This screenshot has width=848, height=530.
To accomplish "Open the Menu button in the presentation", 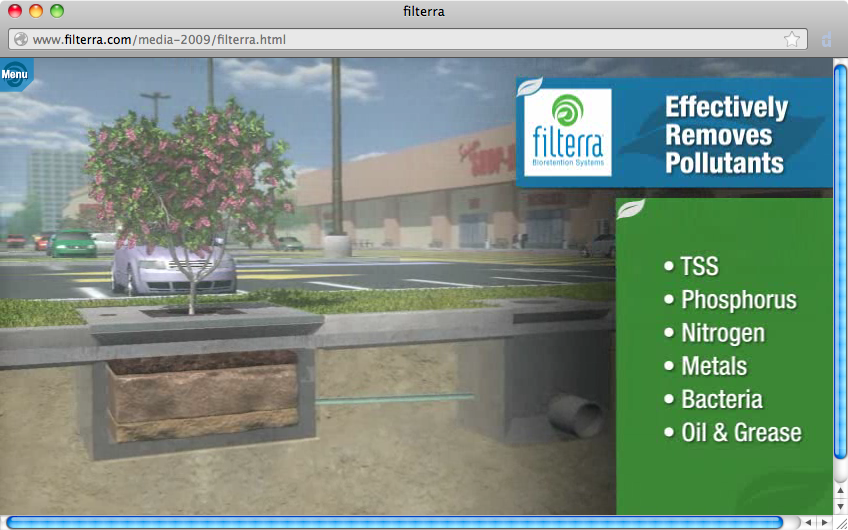I will (x=15, y=74).
